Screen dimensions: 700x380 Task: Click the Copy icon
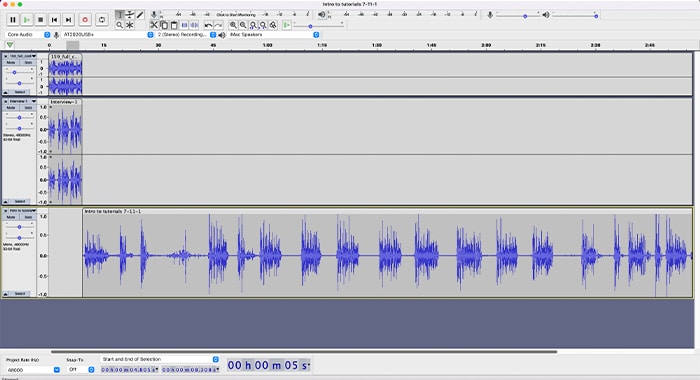(164, 25)
